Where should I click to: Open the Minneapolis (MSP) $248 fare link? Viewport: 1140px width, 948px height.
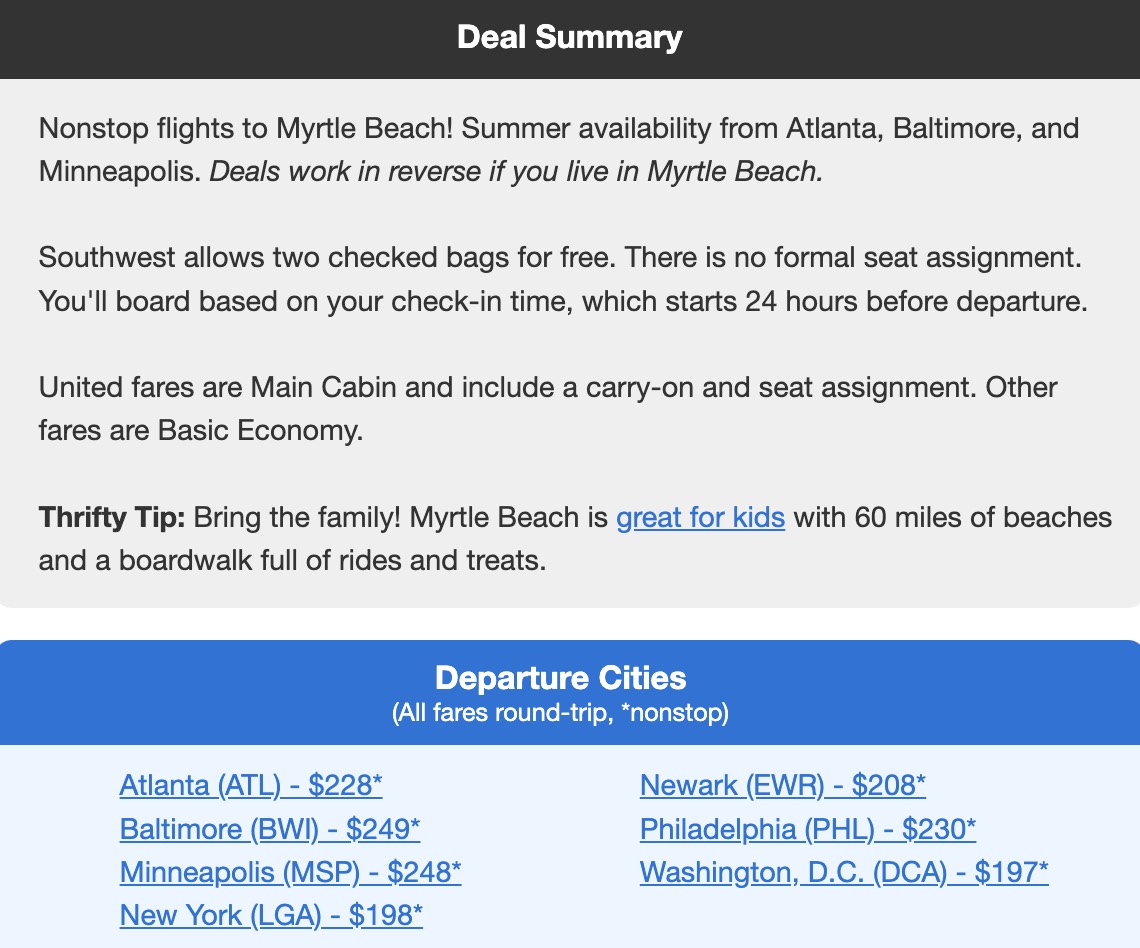(289, 873)
